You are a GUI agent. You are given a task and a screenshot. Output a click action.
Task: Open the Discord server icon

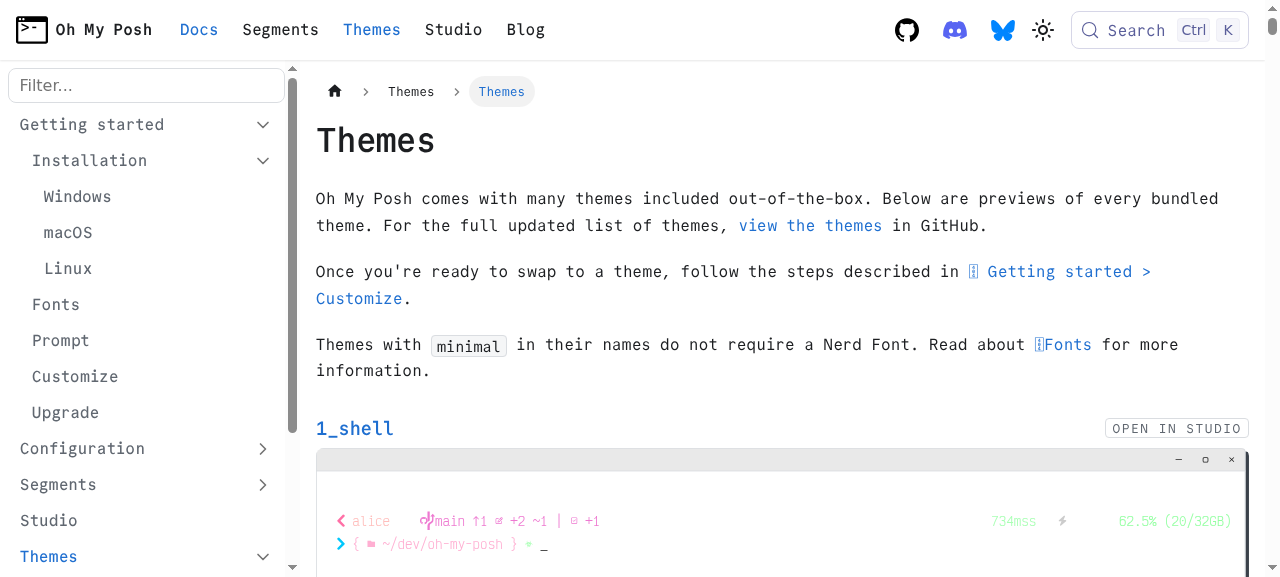pos(955,30)
